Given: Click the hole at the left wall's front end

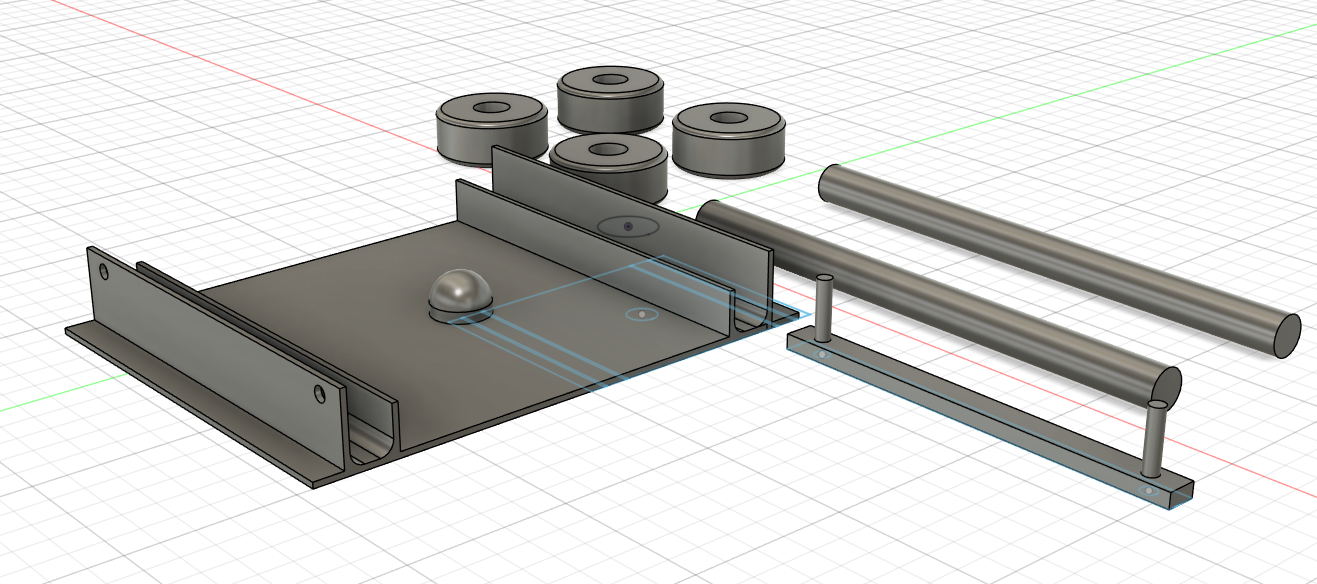Looking at the screenshot, I should coord(319,393).
